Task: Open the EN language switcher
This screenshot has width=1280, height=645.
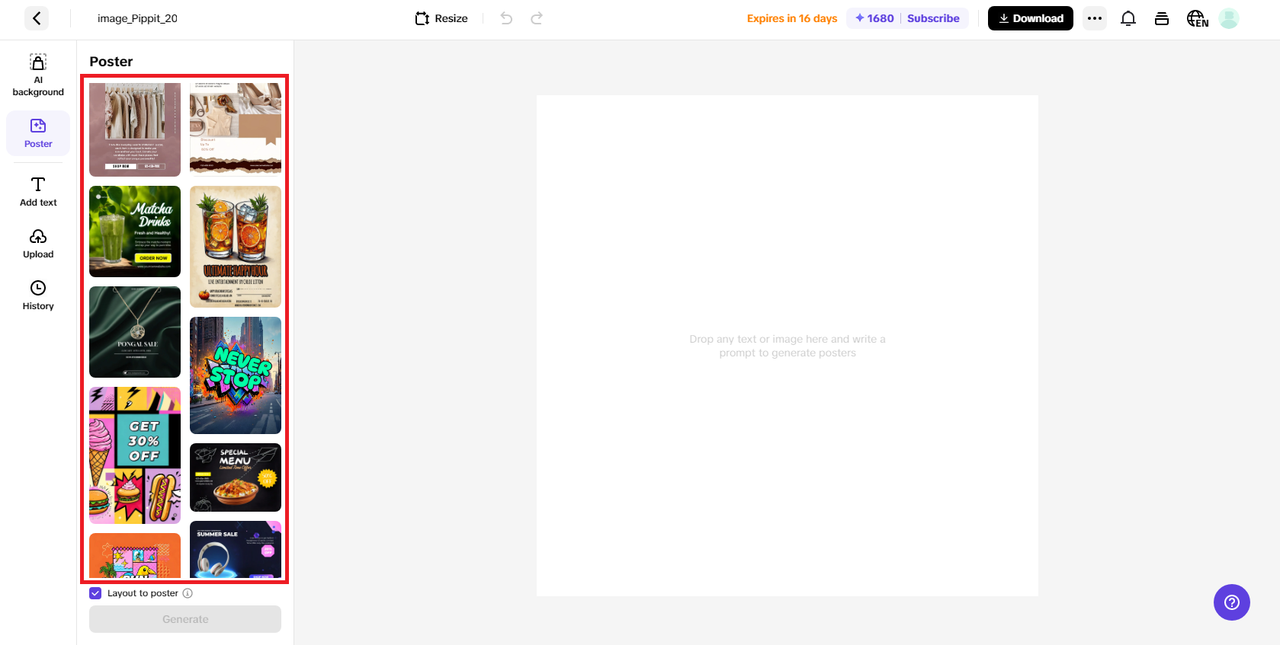Action: [1197, 18]
